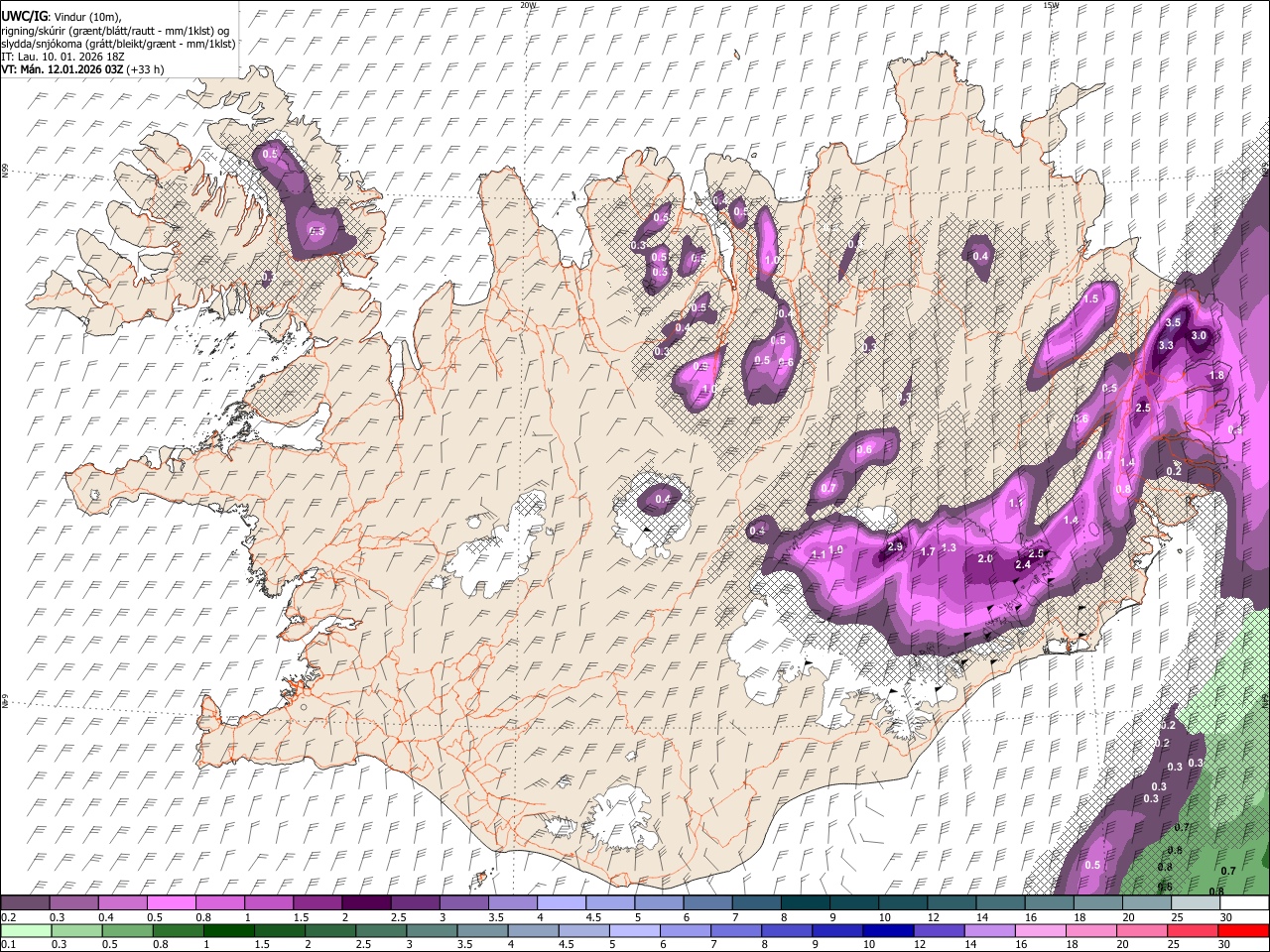Click the 1.5 snowfall value on the map
This screenshot has height=952, width=1270.
tap(1092, 297)
